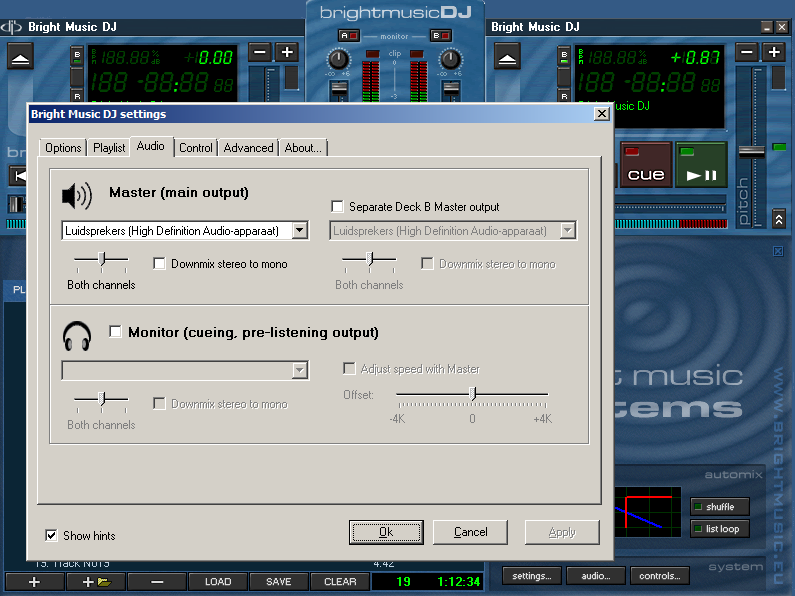
Task: Click the Monitor headphones icon
Action: tap(77, 336)
